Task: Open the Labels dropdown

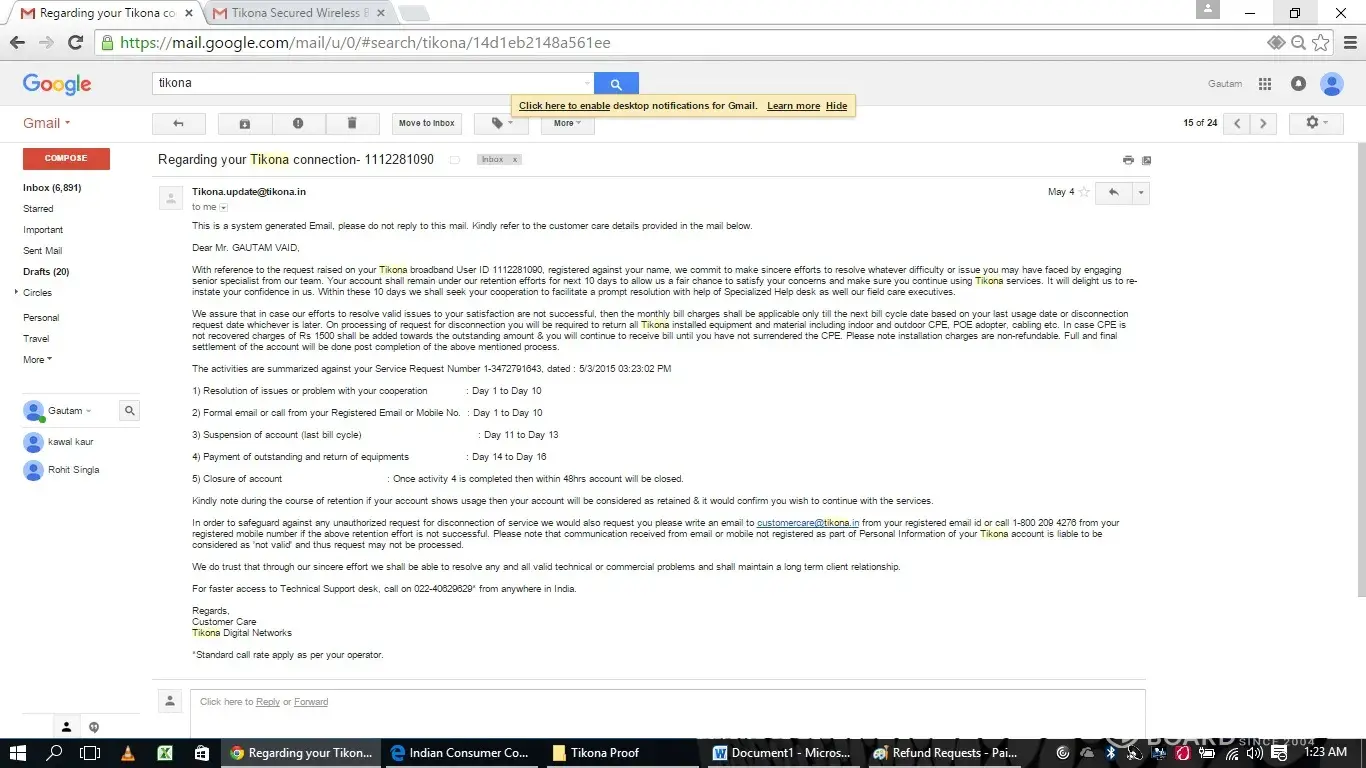Action: point(501,123)
